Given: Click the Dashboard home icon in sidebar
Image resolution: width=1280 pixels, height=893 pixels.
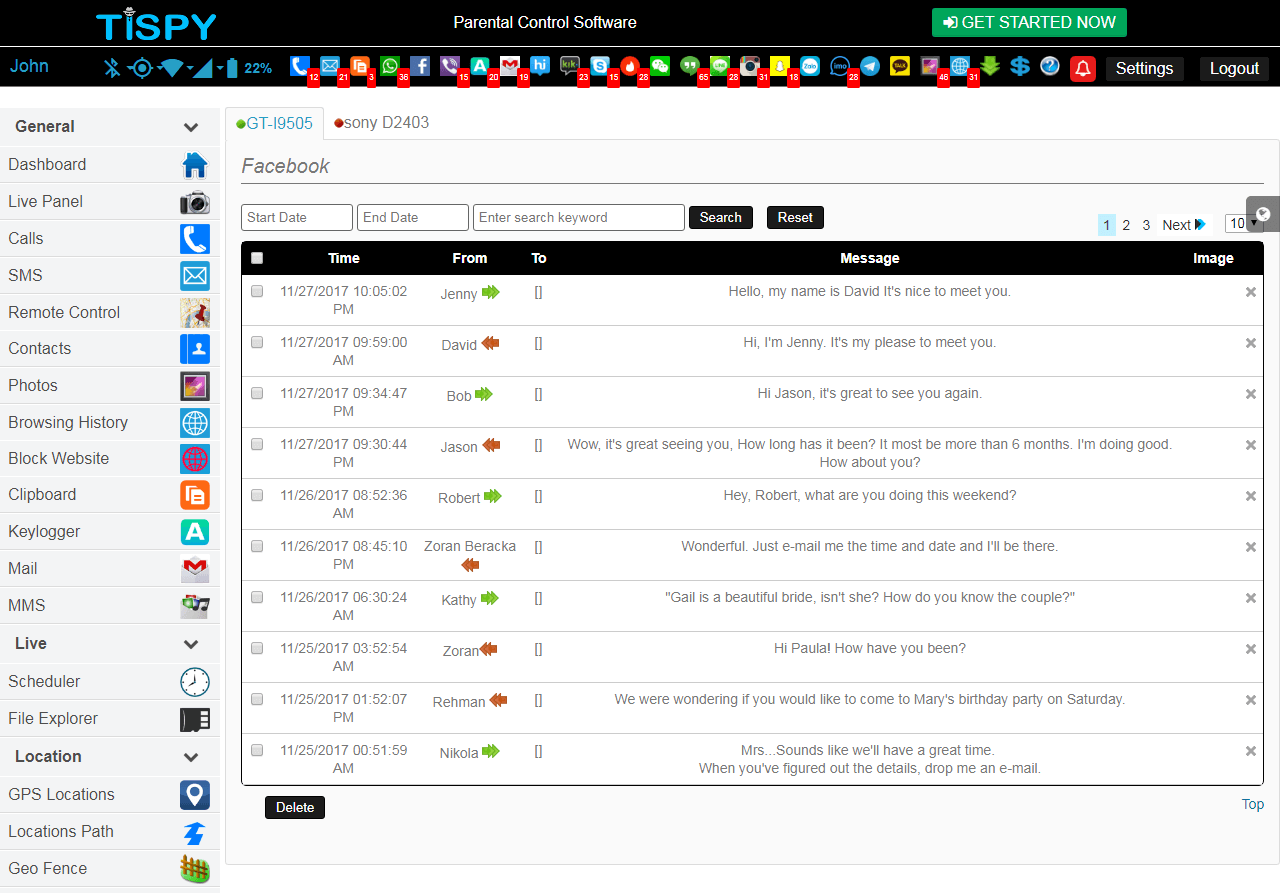Looking at the screenshot, I should (x=195, y=165).
